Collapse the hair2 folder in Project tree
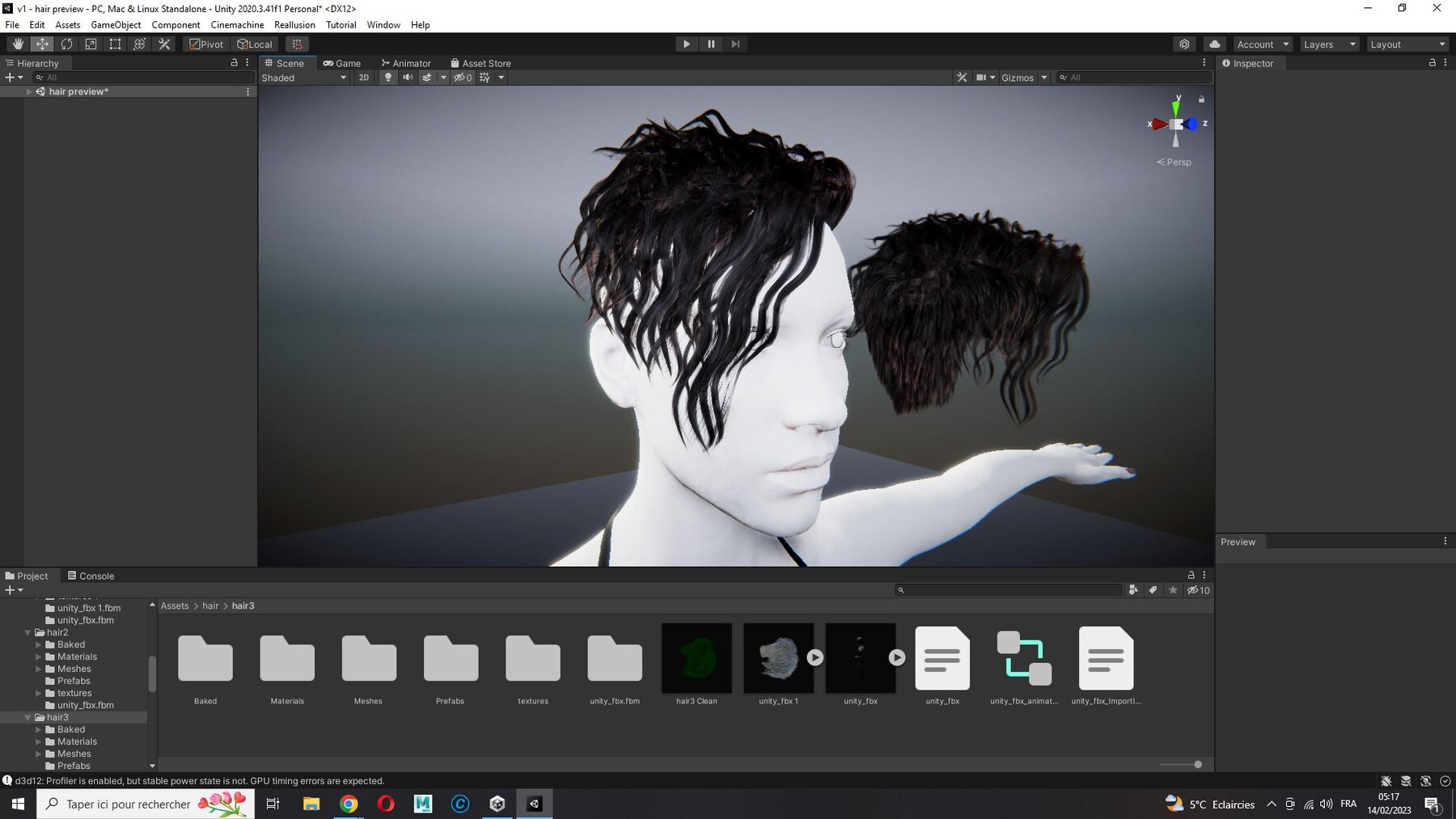The image size is (1456, 819). [28, 632]
